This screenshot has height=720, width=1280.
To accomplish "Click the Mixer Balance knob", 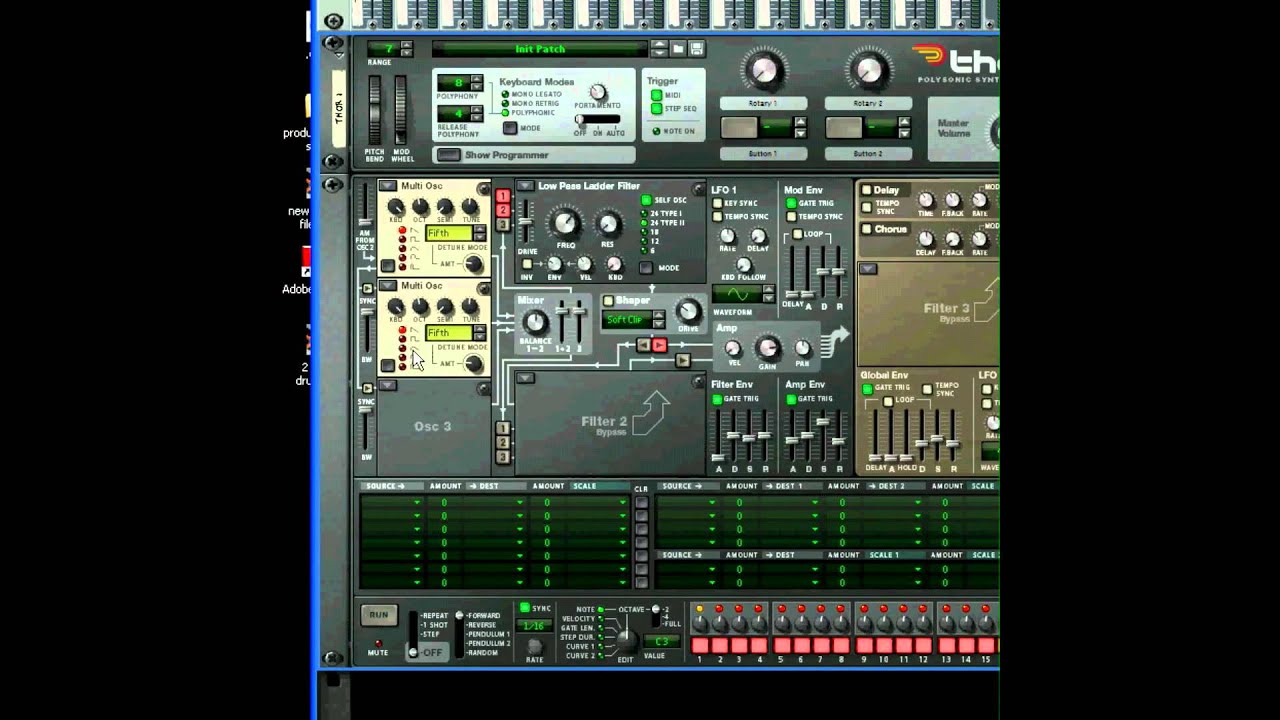I will point(536,322).
